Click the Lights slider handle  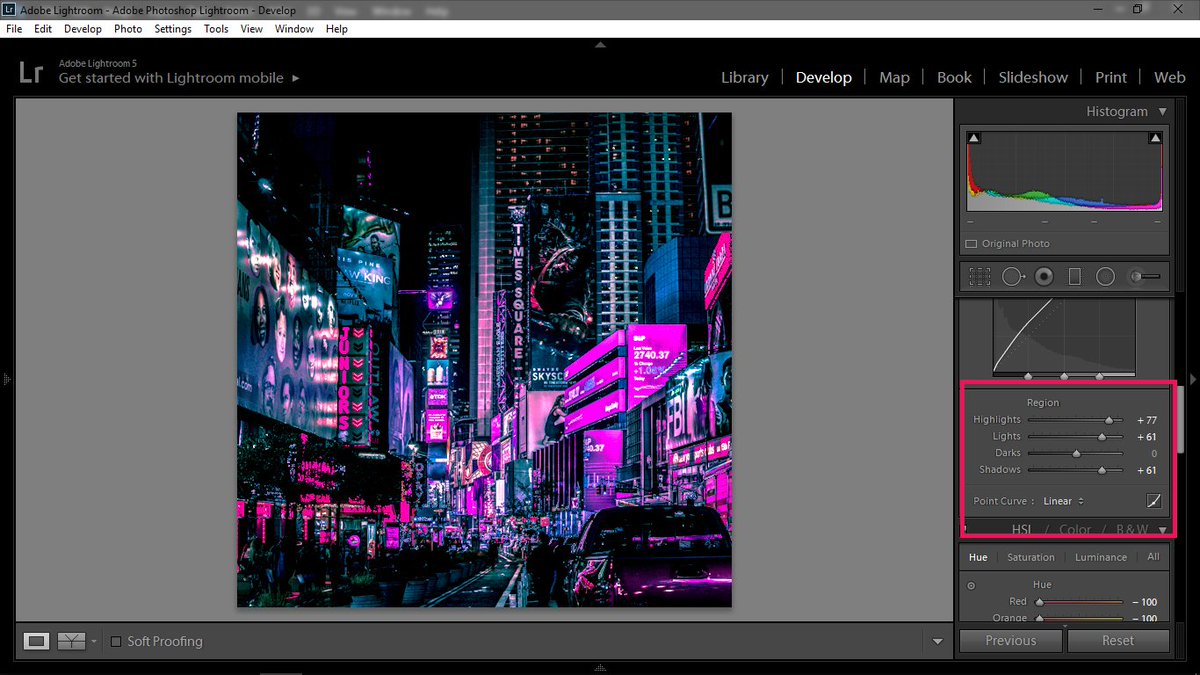click(x=1102, y=437)
